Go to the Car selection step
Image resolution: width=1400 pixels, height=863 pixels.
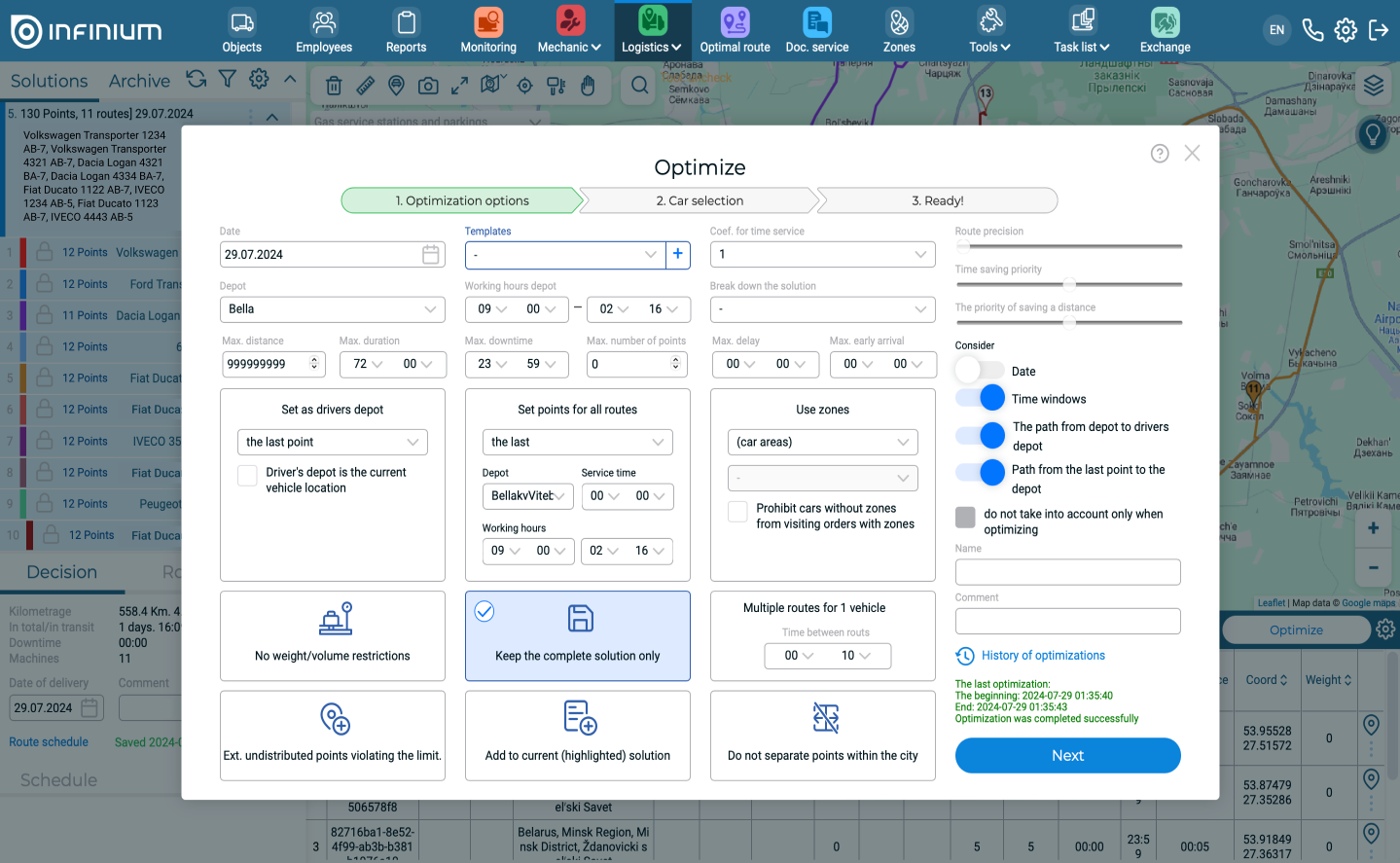(x=699, y=200)
